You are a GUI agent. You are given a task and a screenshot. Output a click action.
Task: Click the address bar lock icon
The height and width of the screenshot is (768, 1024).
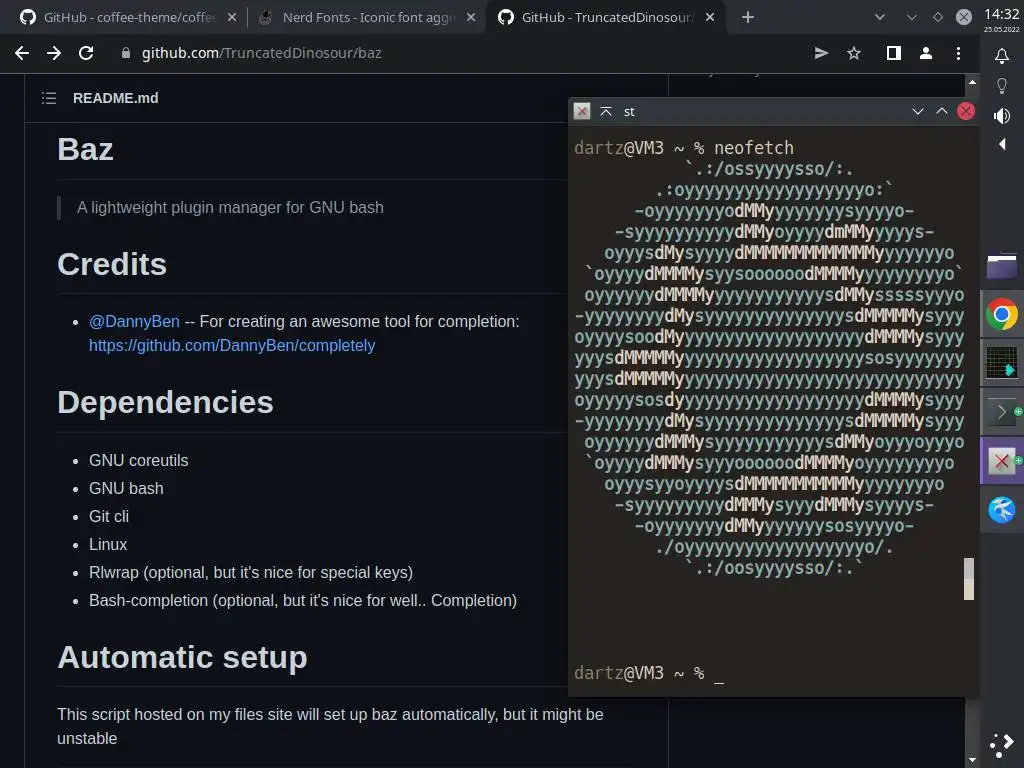pyautogui.click(x=126, y=54)
